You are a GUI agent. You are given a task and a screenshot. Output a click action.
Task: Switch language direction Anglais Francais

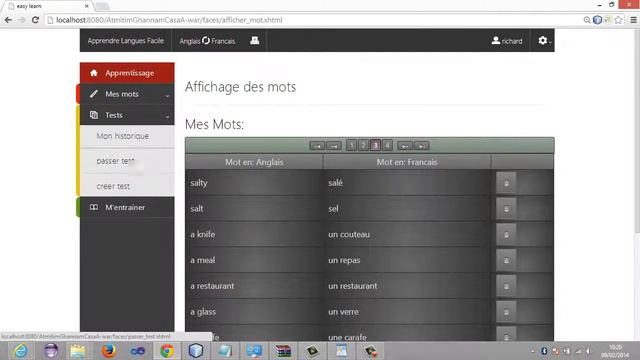207,41
